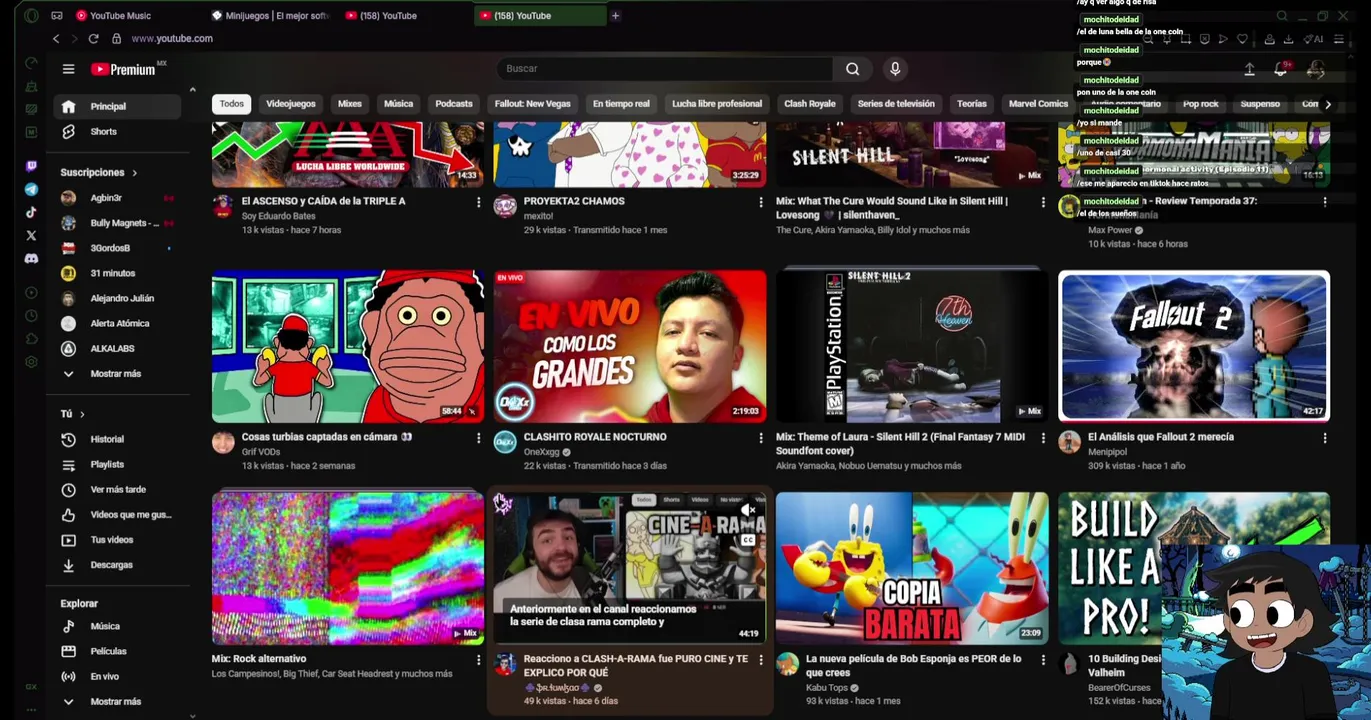Open the Alerta Atómica subscription channel
The width and height of the screenshot is (1371, 720).
point(118,324)
